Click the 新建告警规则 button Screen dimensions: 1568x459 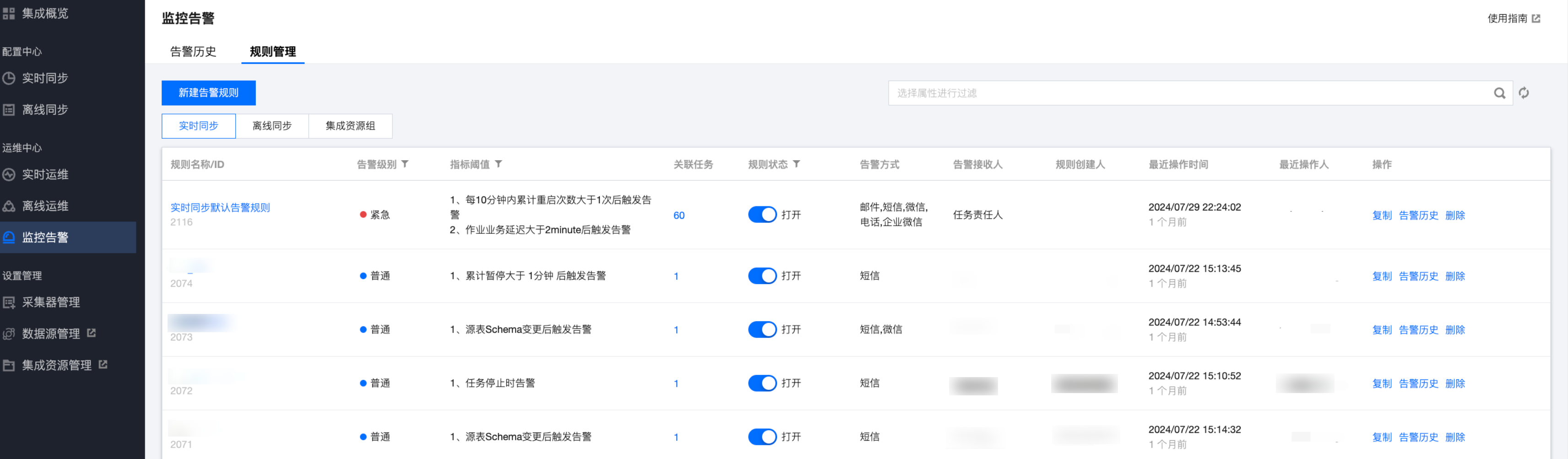208,93
